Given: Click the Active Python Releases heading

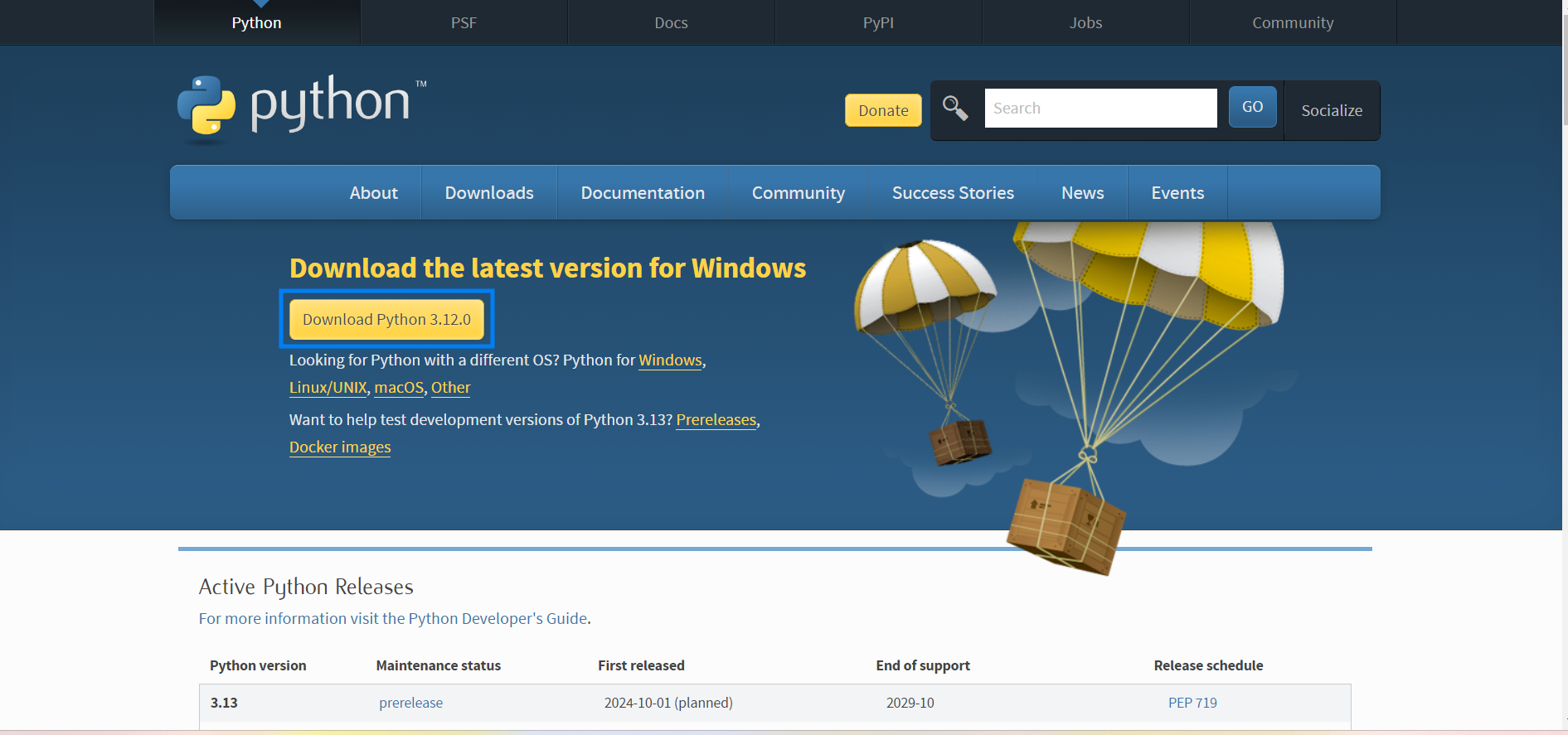Looking at the screenshot, I should [x=306, y=587].
